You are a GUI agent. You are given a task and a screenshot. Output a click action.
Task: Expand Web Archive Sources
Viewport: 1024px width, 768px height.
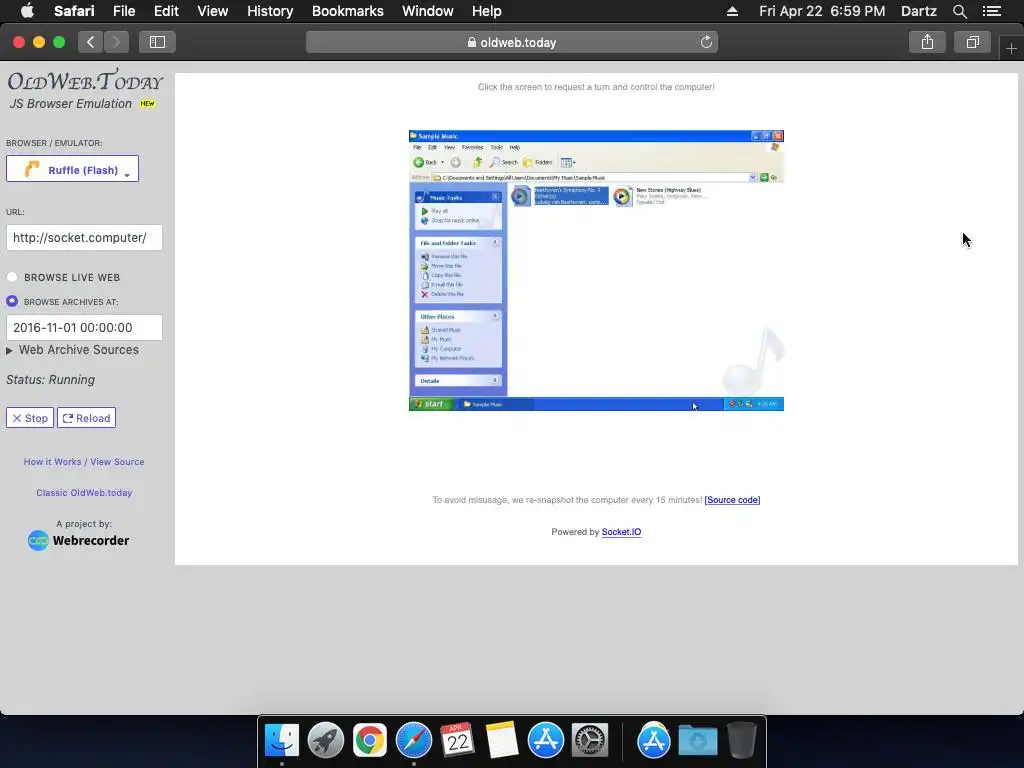[72, 350]
